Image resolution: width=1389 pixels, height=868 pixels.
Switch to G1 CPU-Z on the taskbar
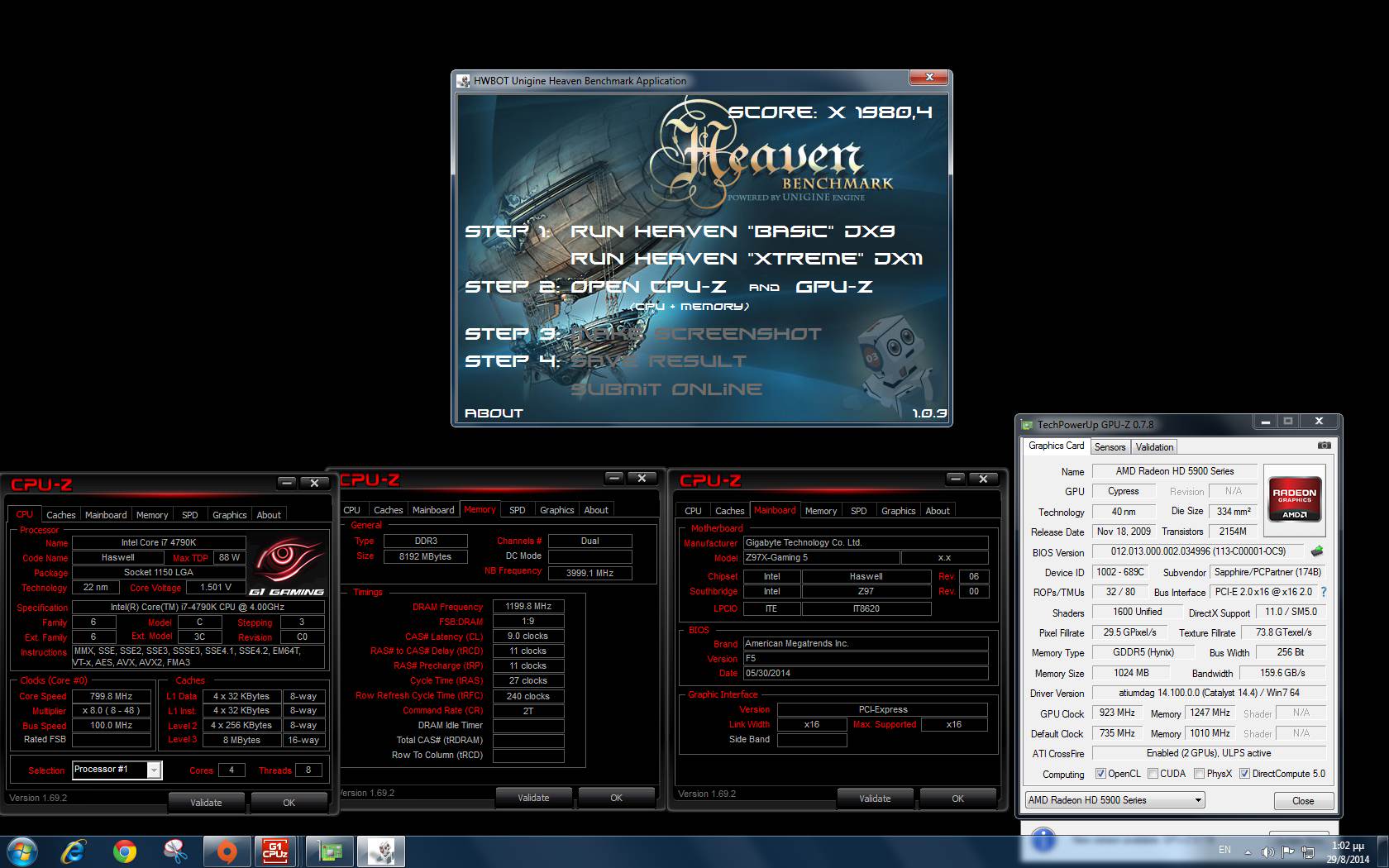[x=276, y=851]
